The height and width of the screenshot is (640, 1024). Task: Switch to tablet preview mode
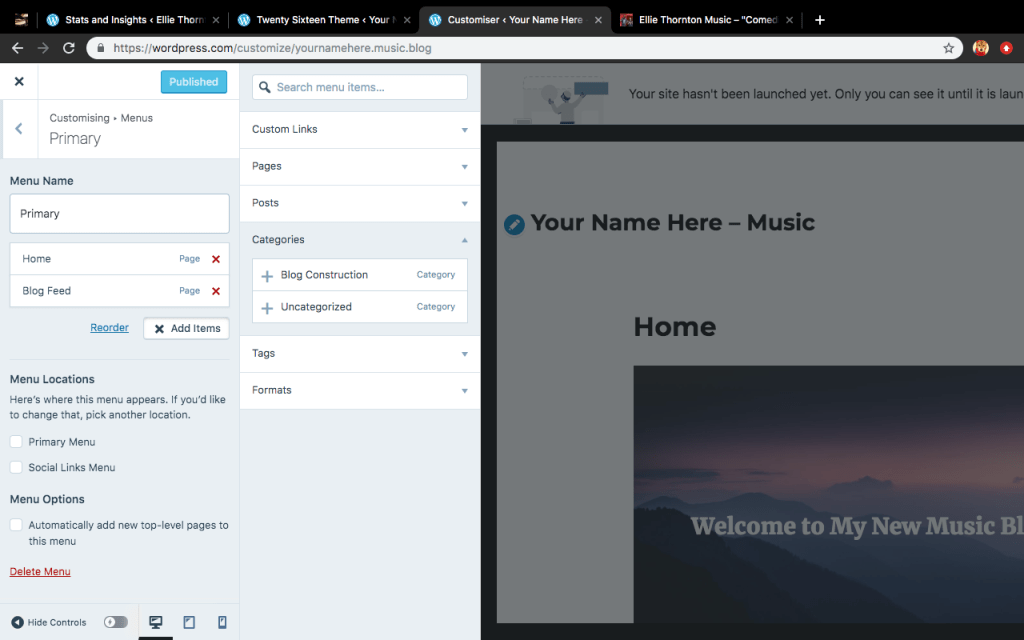pos(189,622)
